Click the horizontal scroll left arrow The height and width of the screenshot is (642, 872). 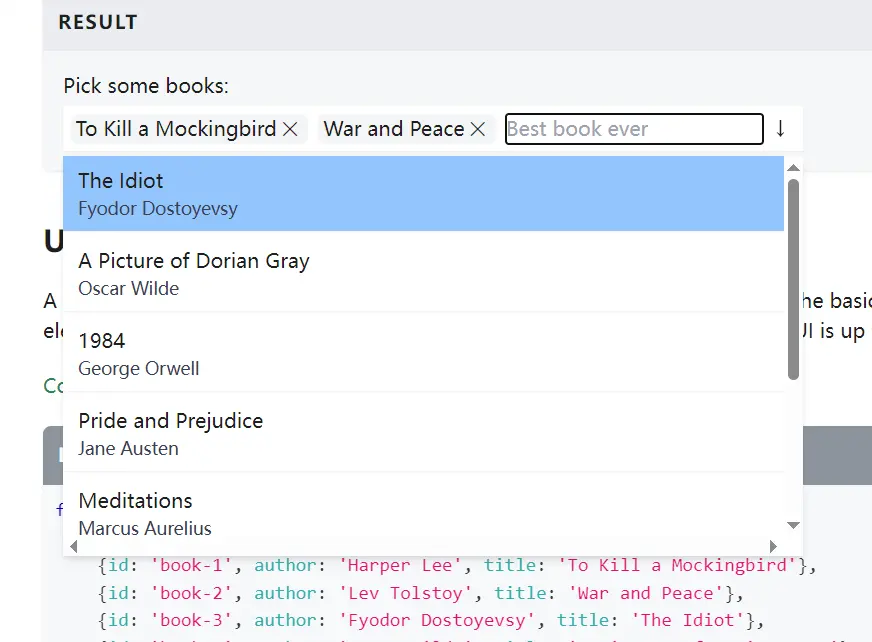tap(72, 546)
